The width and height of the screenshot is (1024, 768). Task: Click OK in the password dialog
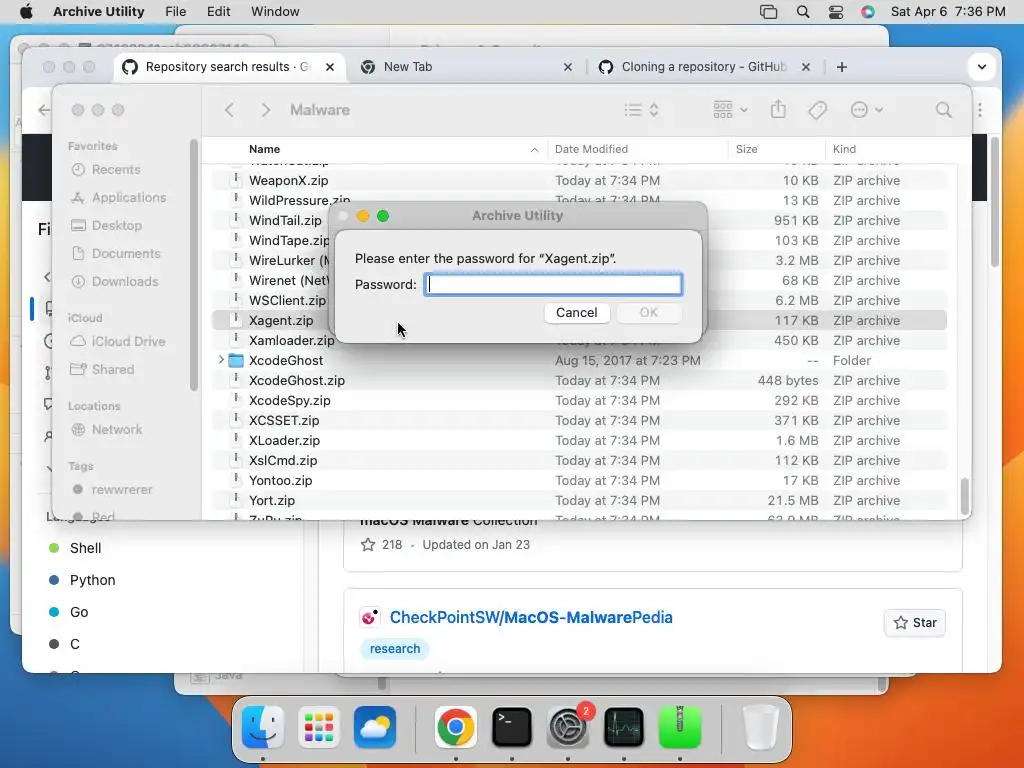point(648,313)
